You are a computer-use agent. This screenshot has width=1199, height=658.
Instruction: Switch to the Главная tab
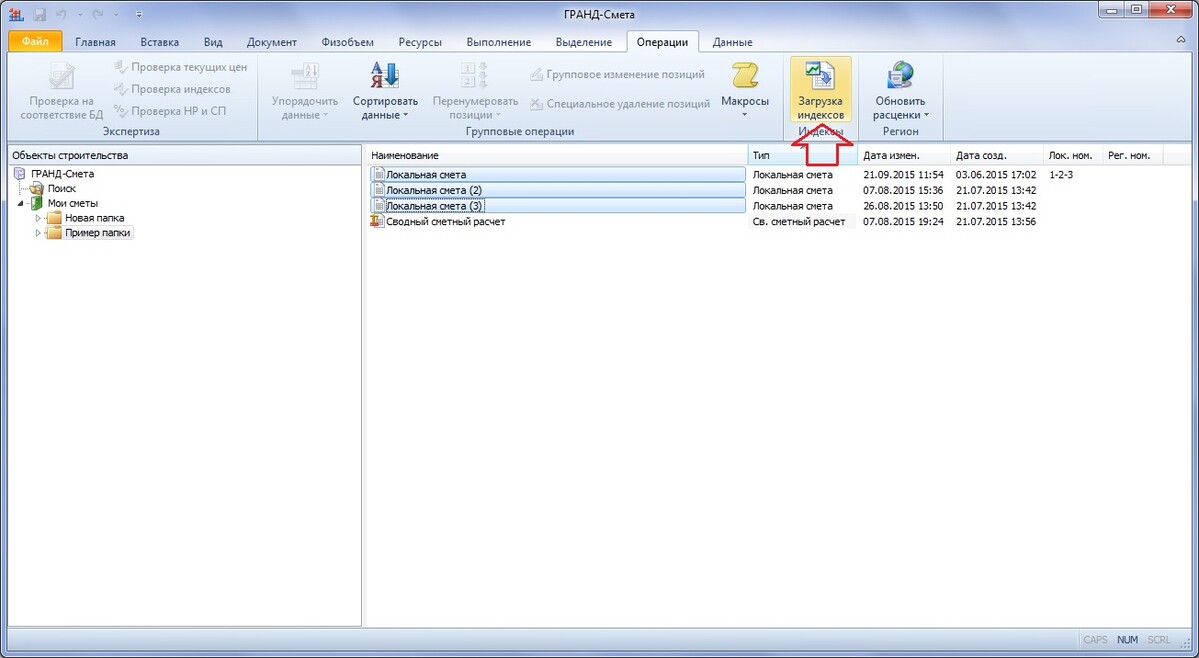pos(96,43)
